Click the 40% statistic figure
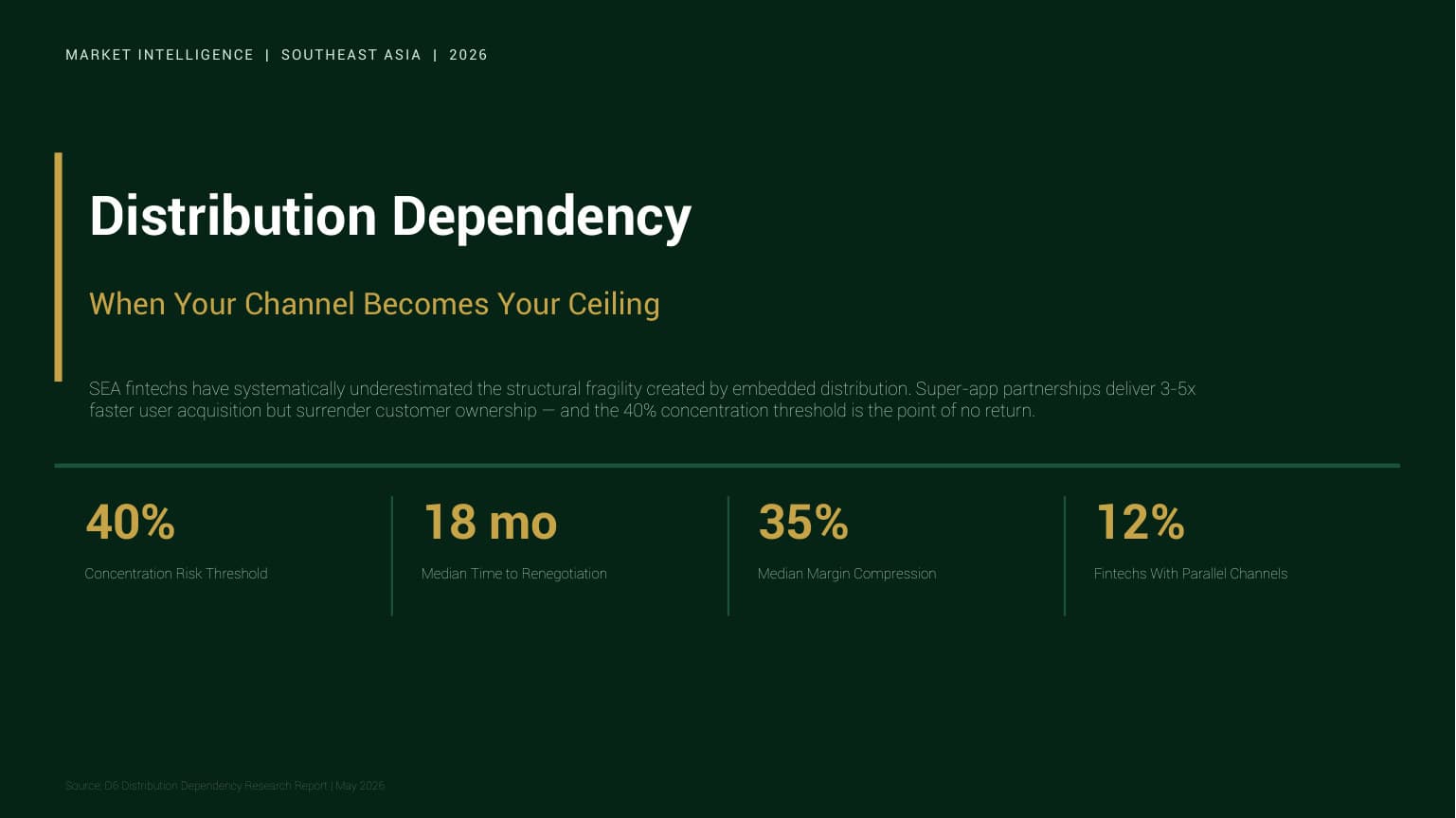The width and height of the screenshot is (1456, 818). click(130, 522)
